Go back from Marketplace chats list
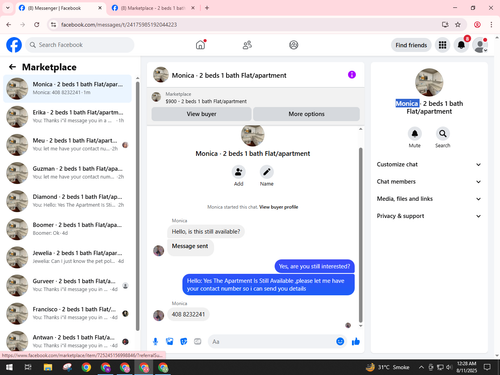Screen dimensions: 500x375 [12, 67]
